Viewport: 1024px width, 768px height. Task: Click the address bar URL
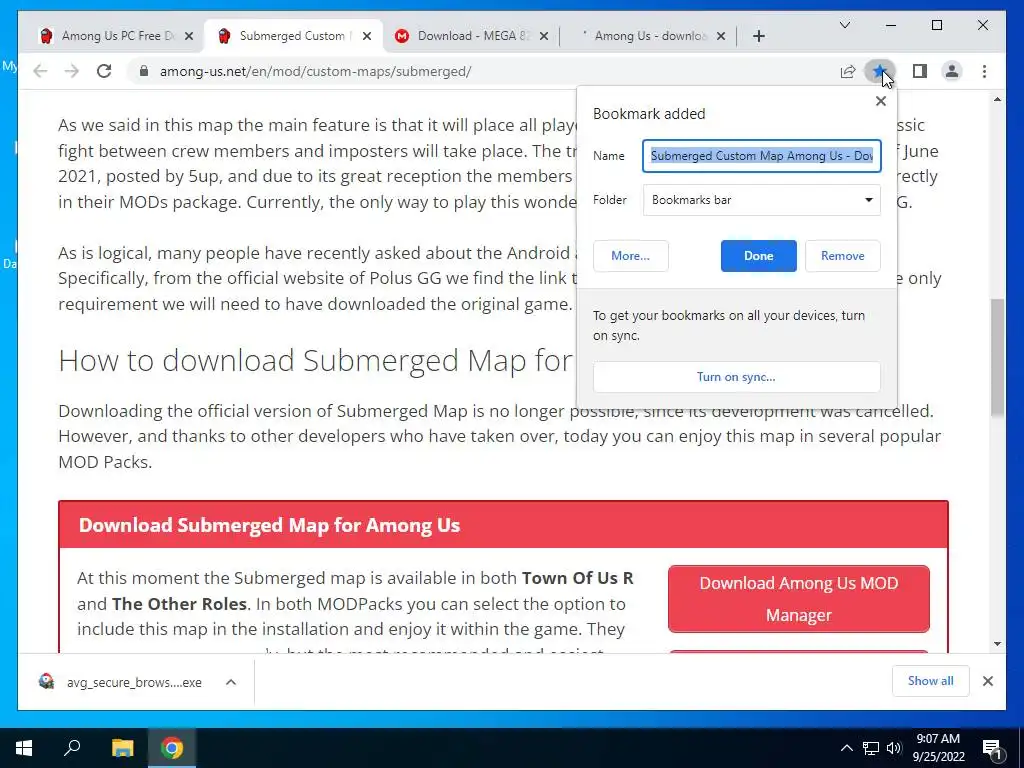(x=315, y=71)
